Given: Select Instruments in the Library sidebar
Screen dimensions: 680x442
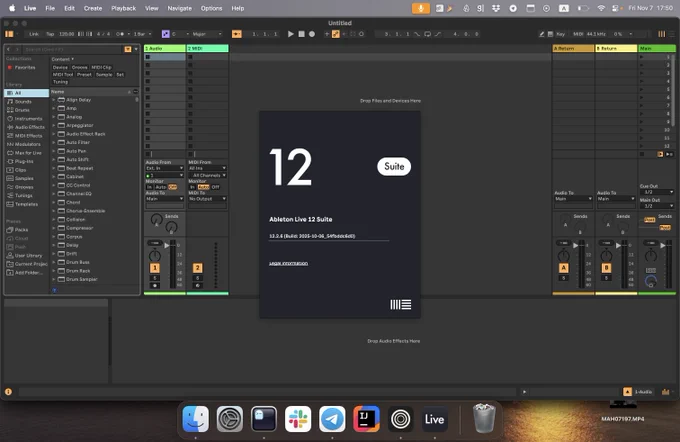Looking at the screenshot, I should click(x=29, y=118).
